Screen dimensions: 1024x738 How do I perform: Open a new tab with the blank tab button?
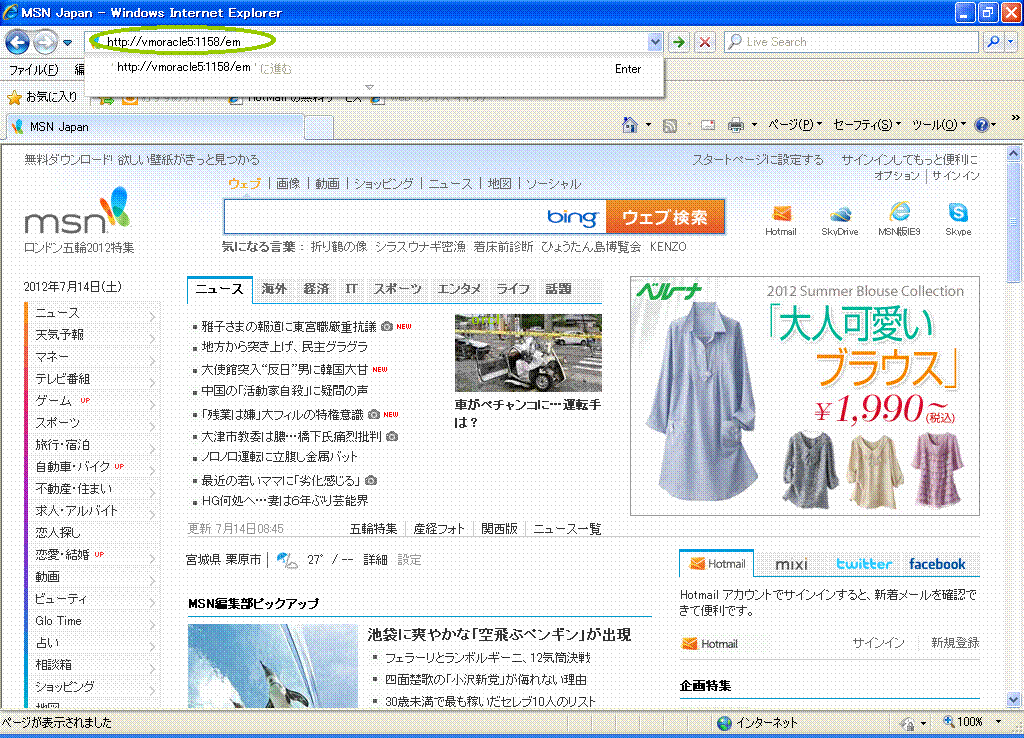click(x=319, y=127)
